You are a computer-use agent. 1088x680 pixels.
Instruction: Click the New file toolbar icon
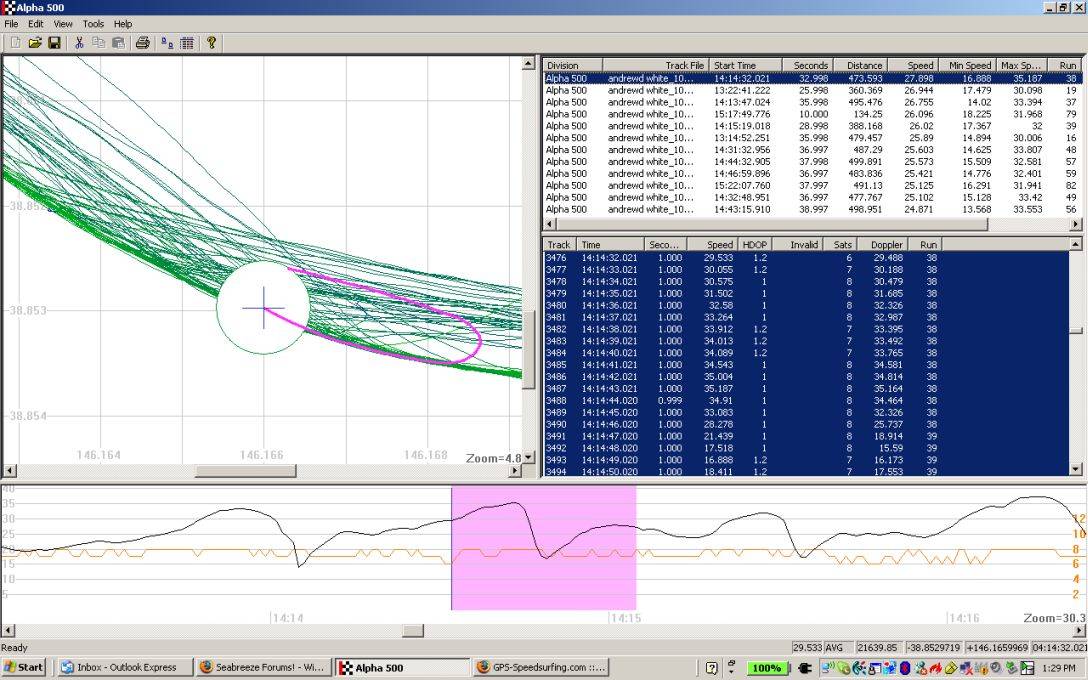point(15,43)
